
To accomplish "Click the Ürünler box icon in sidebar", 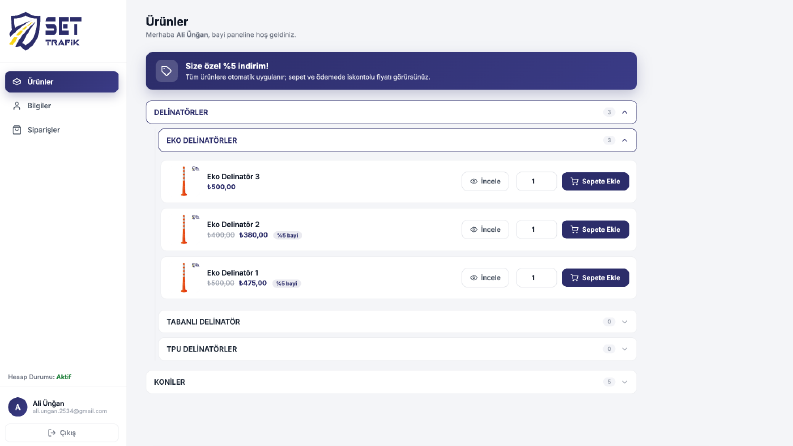I will pyautogui.click(x=17, y=81).
